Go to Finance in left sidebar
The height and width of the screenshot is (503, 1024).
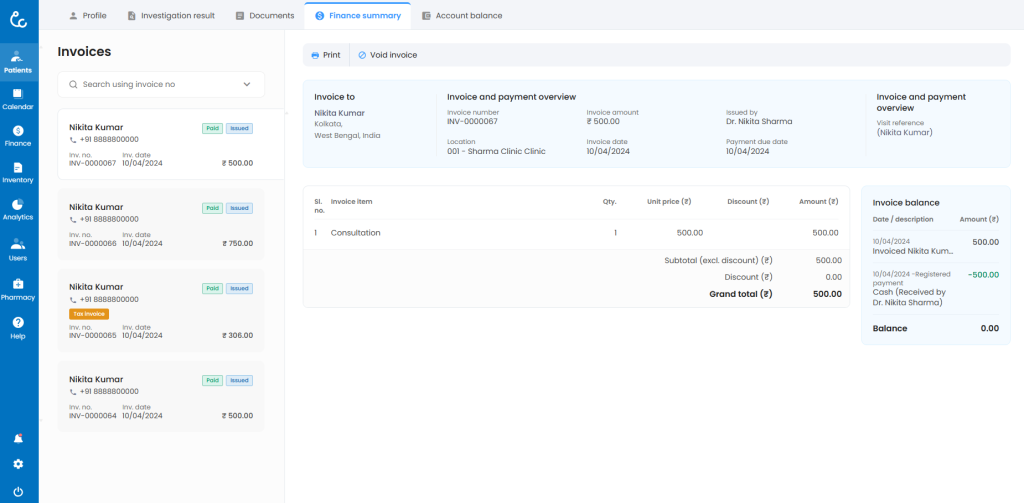click(18, 135)
